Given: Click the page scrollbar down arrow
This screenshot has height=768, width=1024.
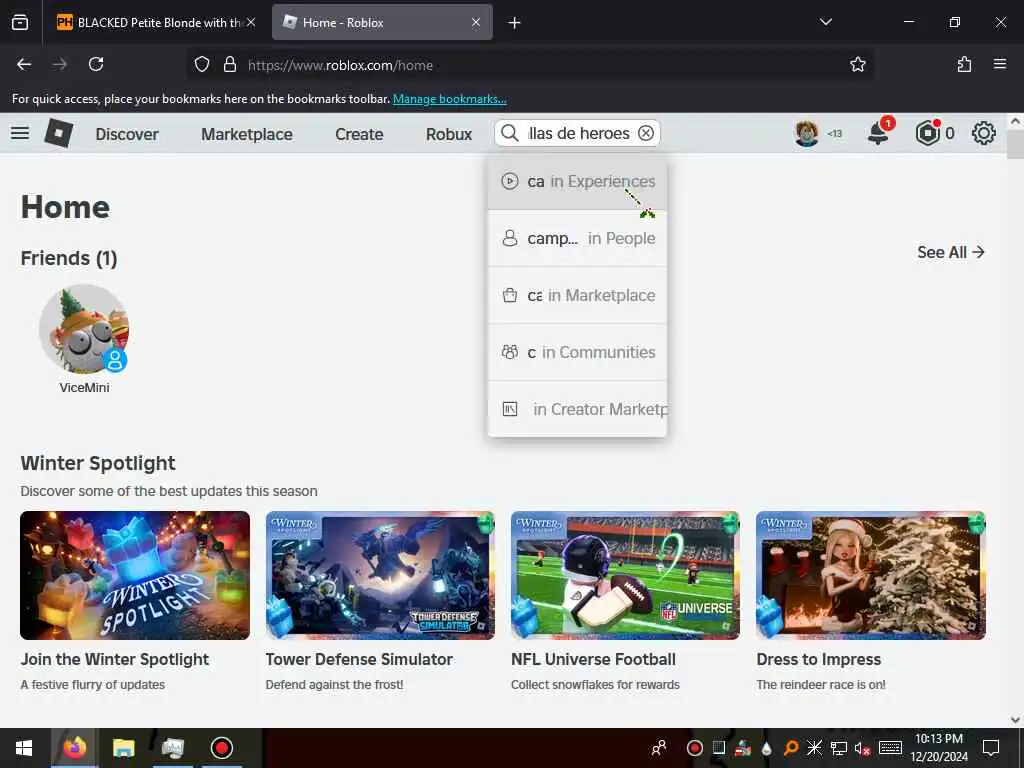Looking at the screenshot, I should point(1015,720).
